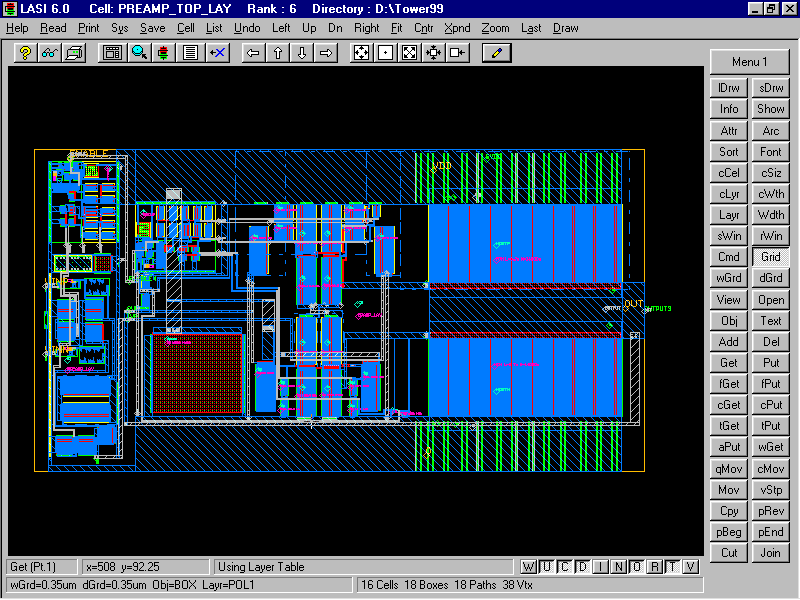Open the Cell menu

(186, 28)
